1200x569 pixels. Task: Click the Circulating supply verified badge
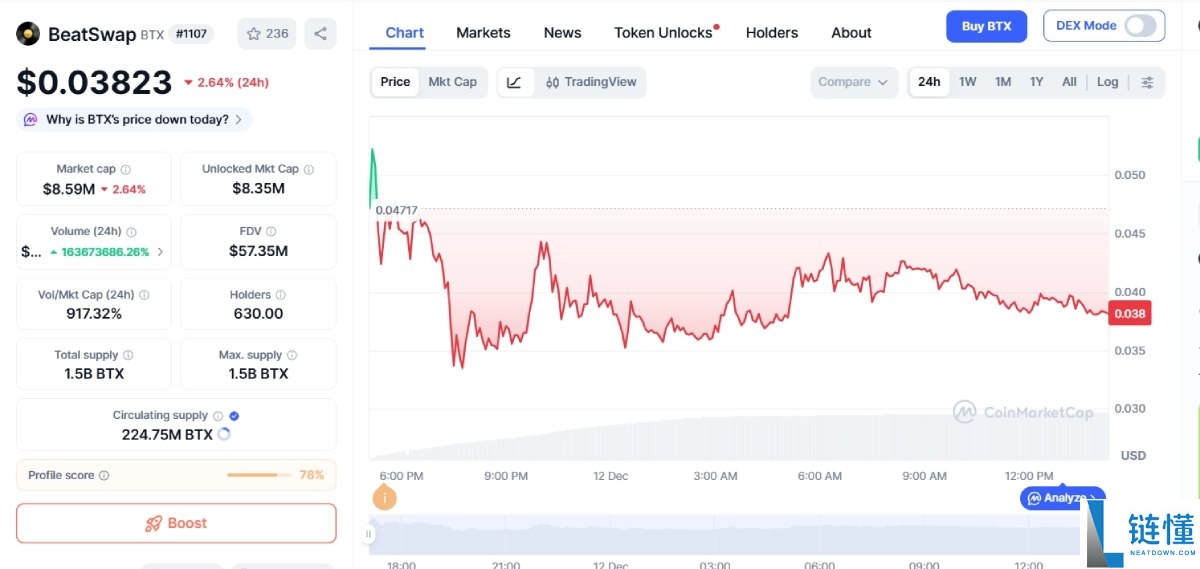click(234, 416)
